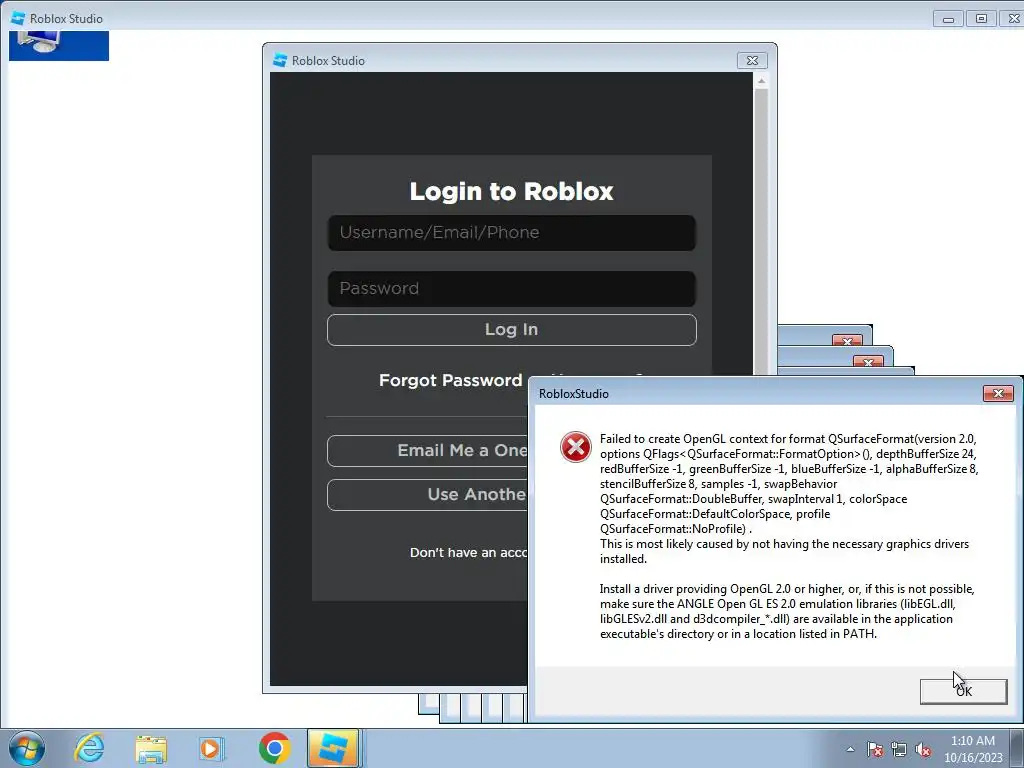The image size is (1024, 768).
Task: Minimize the main Roblox Studio window
Action: click(x=948, y=19)
